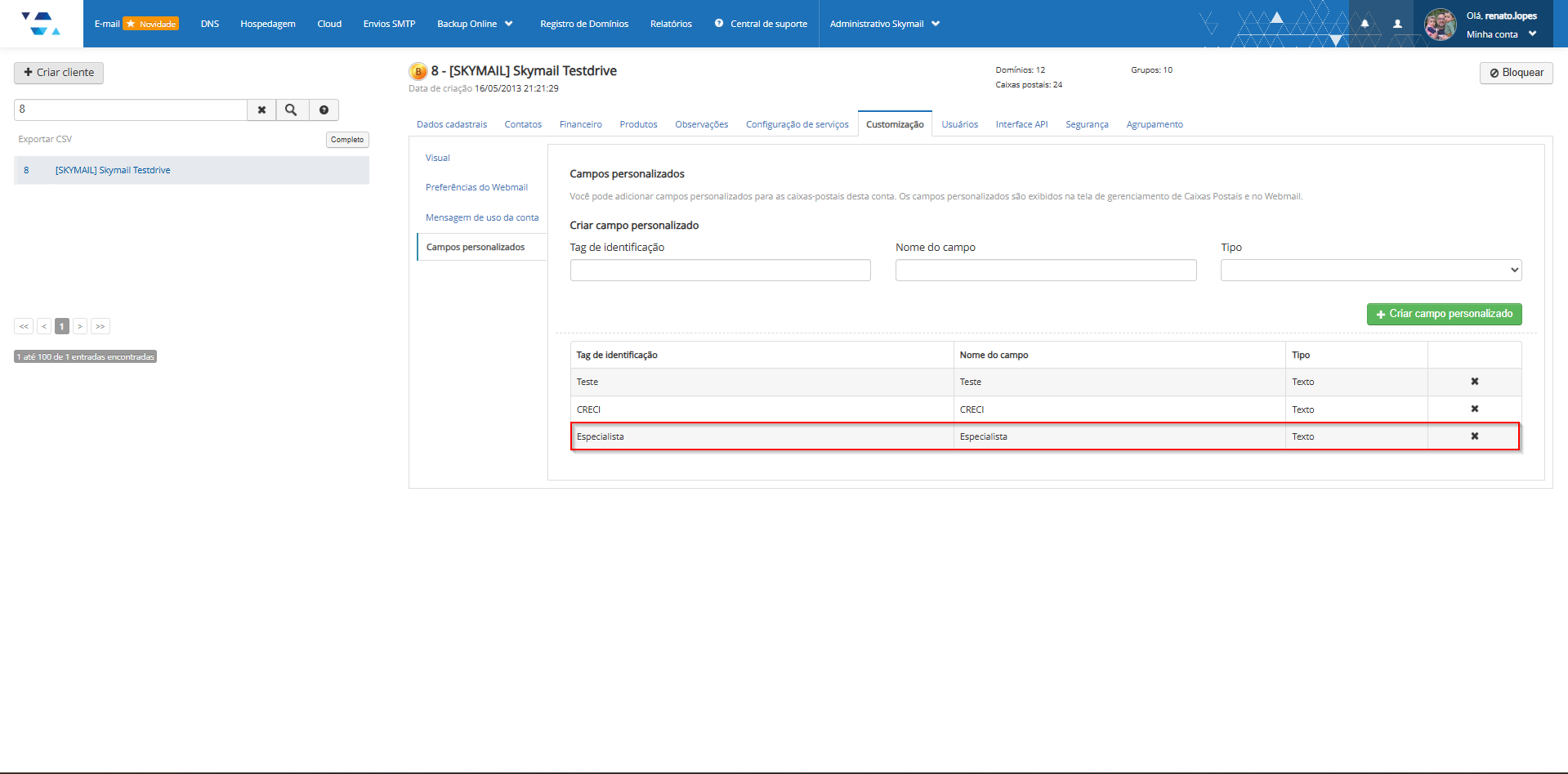Expand the Backup Online menu
This screenshot has height=774, width=1568.
(475, 24)
